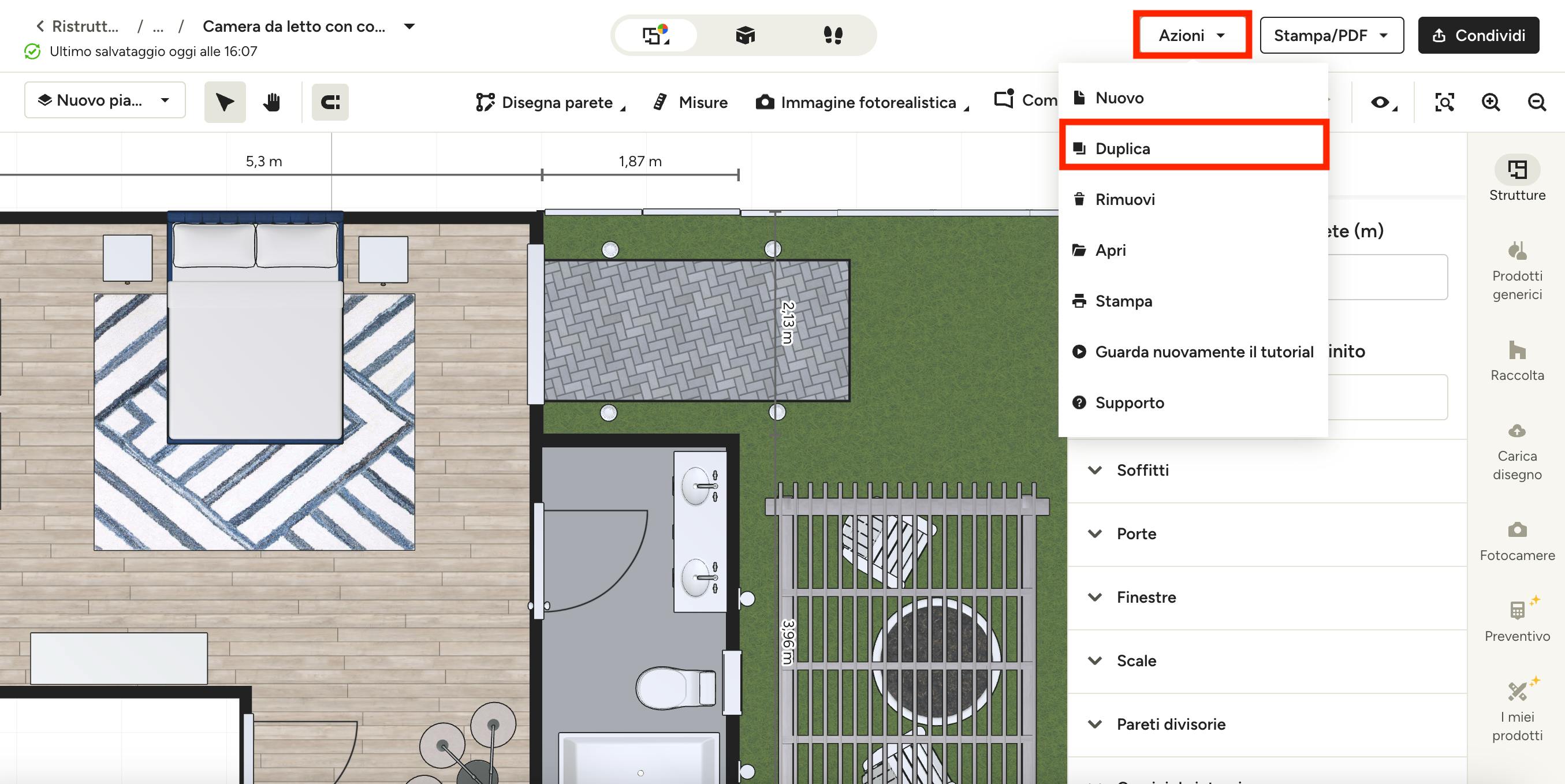Open Disegna parete wall drawing tool
The image size is (1565, 784).
click(x=551, y=102)
